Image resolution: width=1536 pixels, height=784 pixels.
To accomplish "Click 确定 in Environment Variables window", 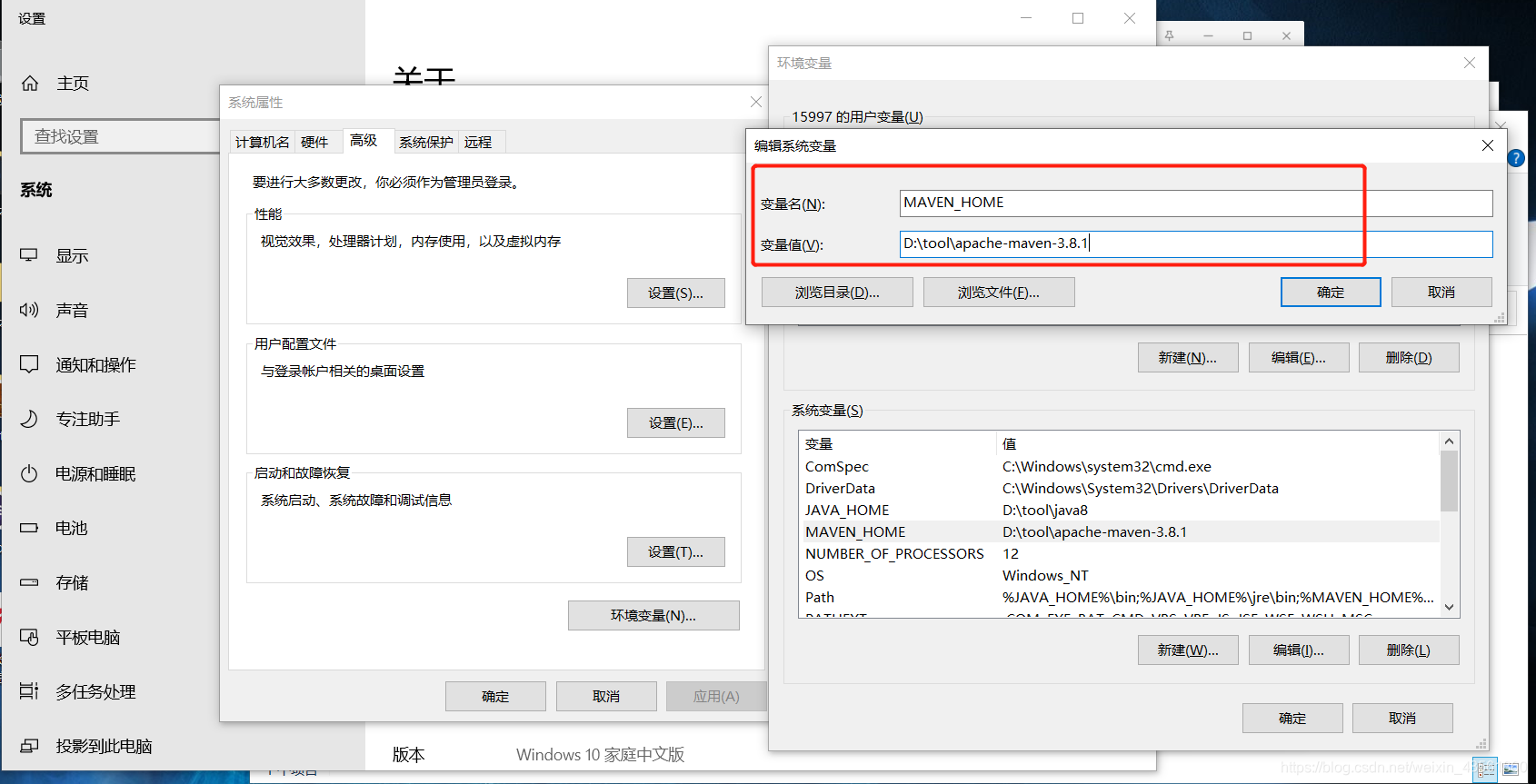I will [x=1292, y=718].
